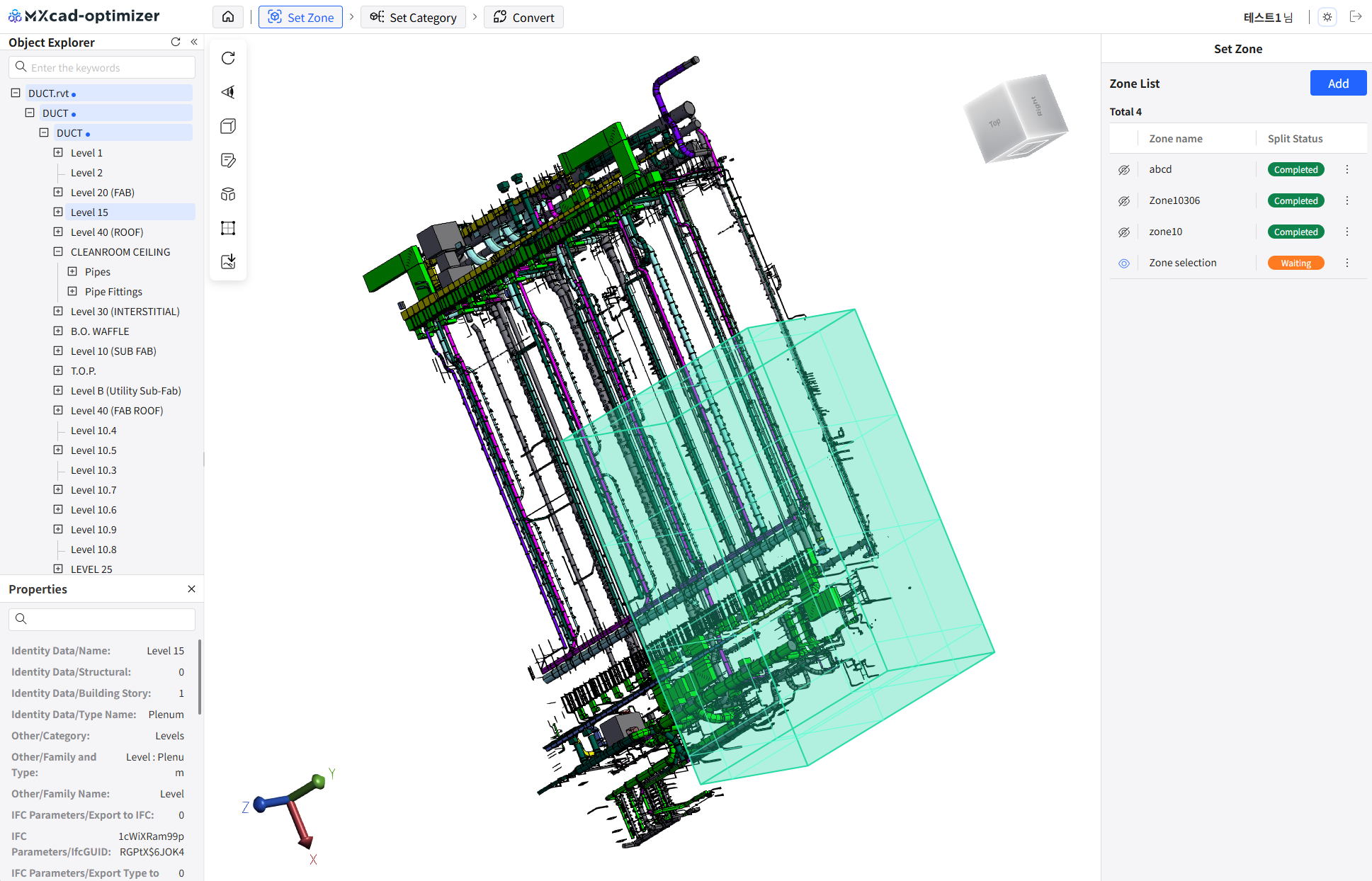Image resolution: width=1372 pixels, height=881 pixels.
Task: Toggle visibility of Zone10306
Action: [x=1124, y=201]
